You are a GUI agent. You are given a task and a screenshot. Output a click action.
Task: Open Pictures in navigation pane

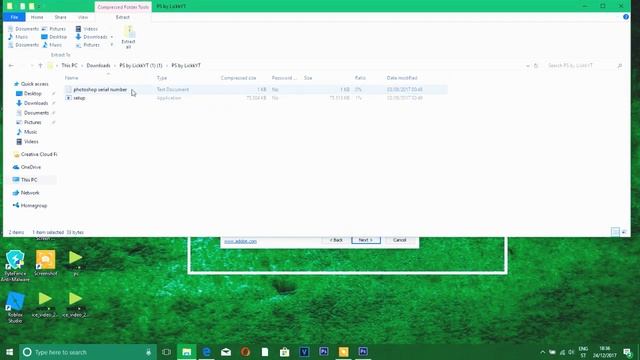29,122
